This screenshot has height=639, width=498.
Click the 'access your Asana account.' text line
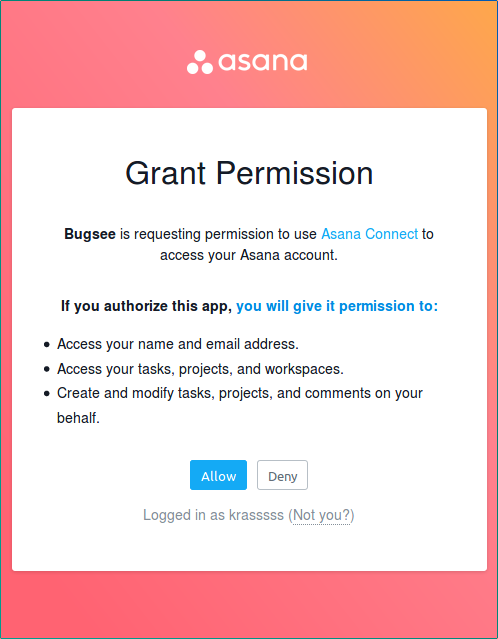tap(249, 255)
